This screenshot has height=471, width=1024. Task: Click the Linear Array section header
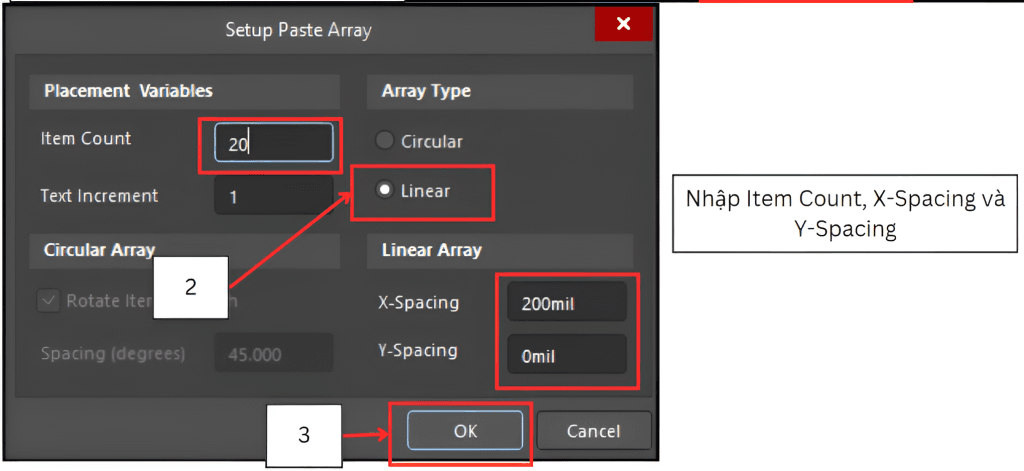click(432, 249)
